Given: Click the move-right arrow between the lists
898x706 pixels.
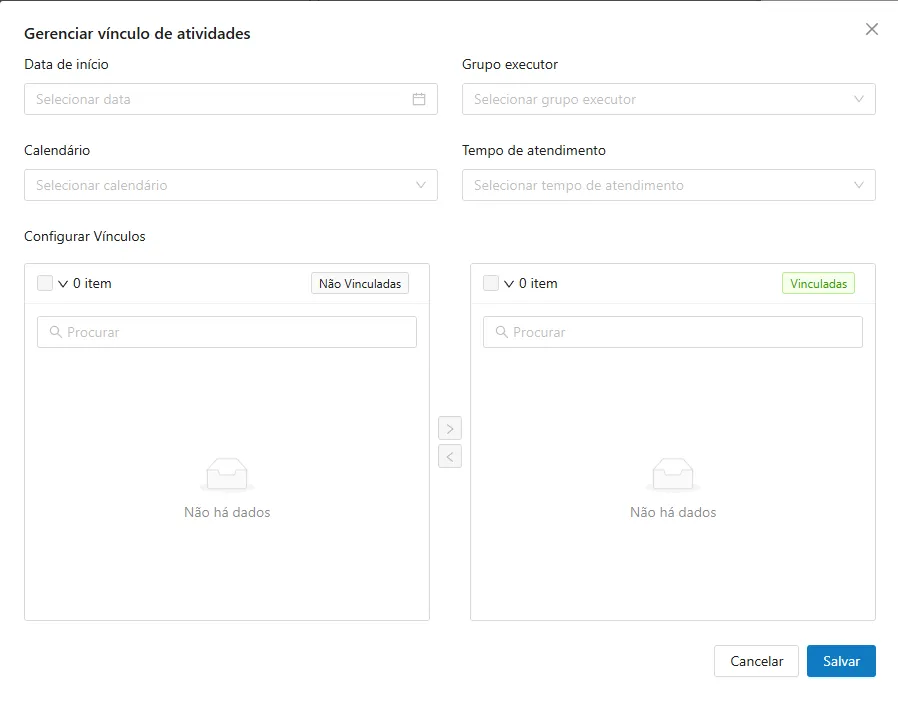Looking at the screenshot, I should (450, 428).
